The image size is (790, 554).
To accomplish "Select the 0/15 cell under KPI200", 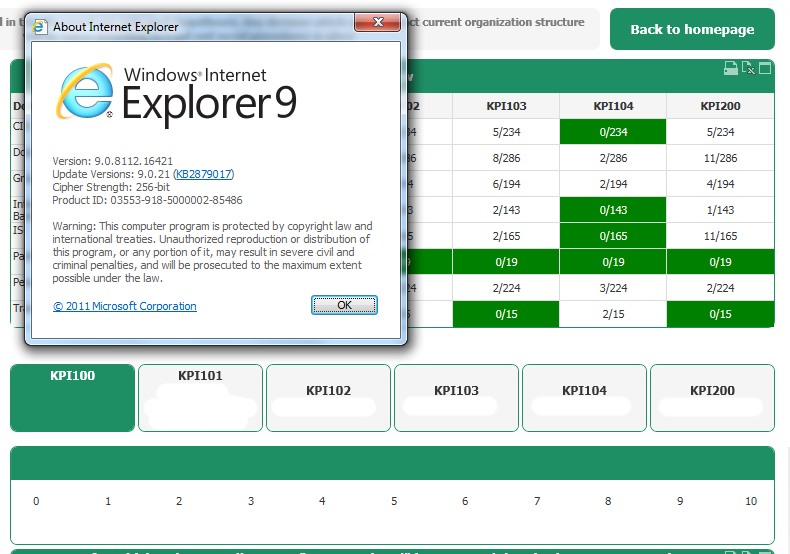I will pos(720,314).
